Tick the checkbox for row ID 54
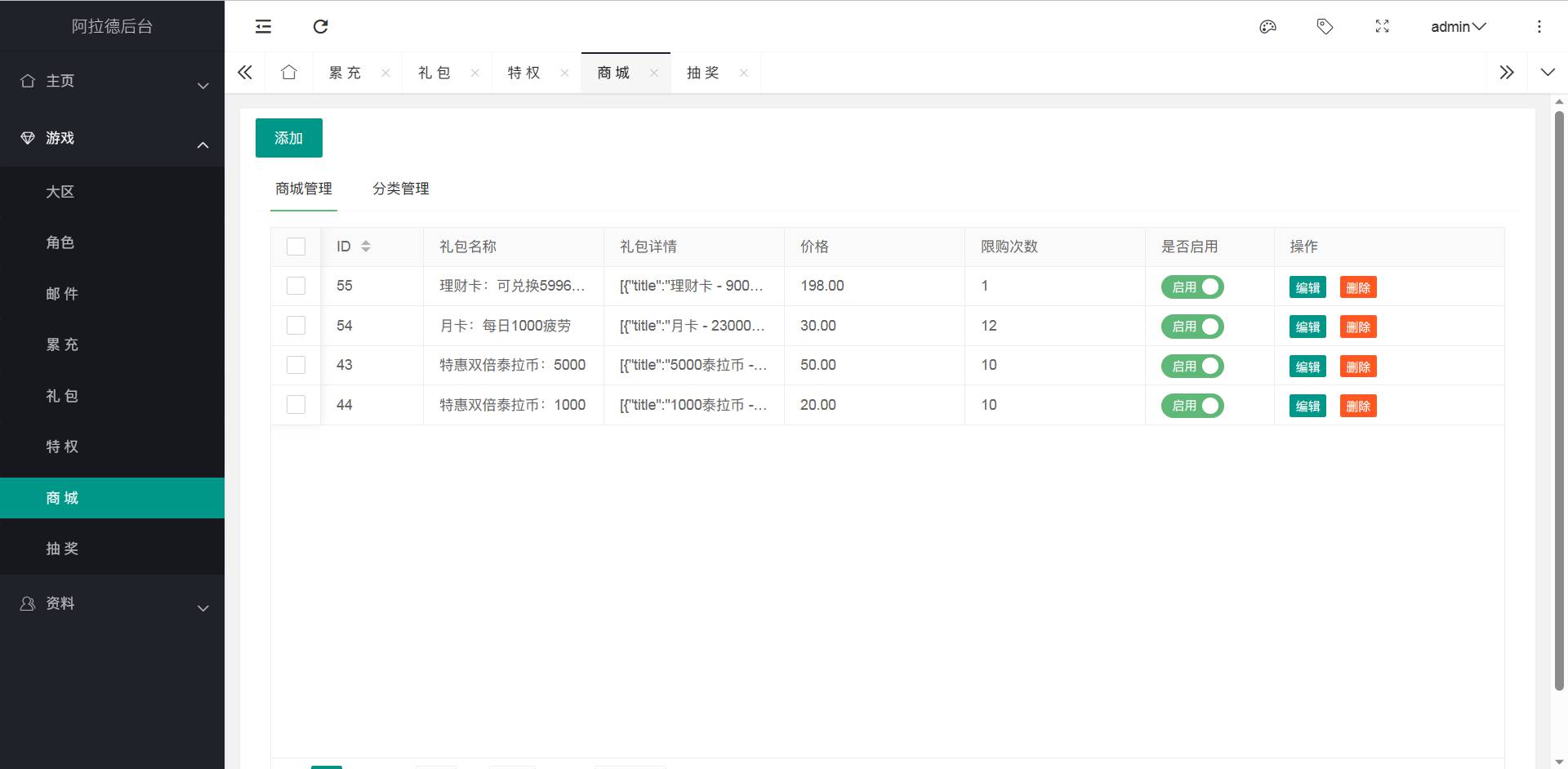 pyautogui.click(x=296, y=326)
